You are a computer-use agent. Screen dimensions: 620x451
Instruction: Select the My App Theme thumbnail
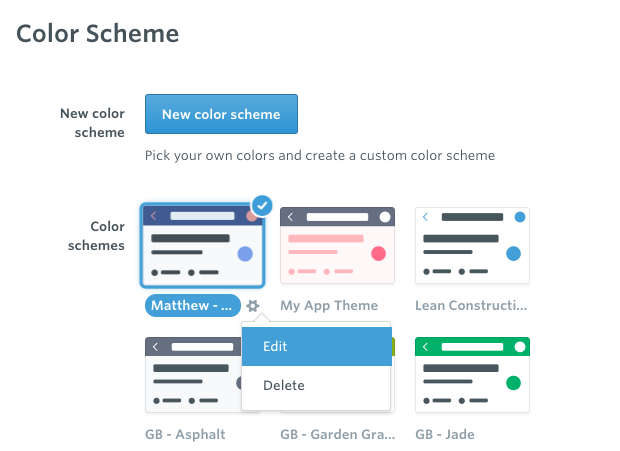[x=337, y=245]
